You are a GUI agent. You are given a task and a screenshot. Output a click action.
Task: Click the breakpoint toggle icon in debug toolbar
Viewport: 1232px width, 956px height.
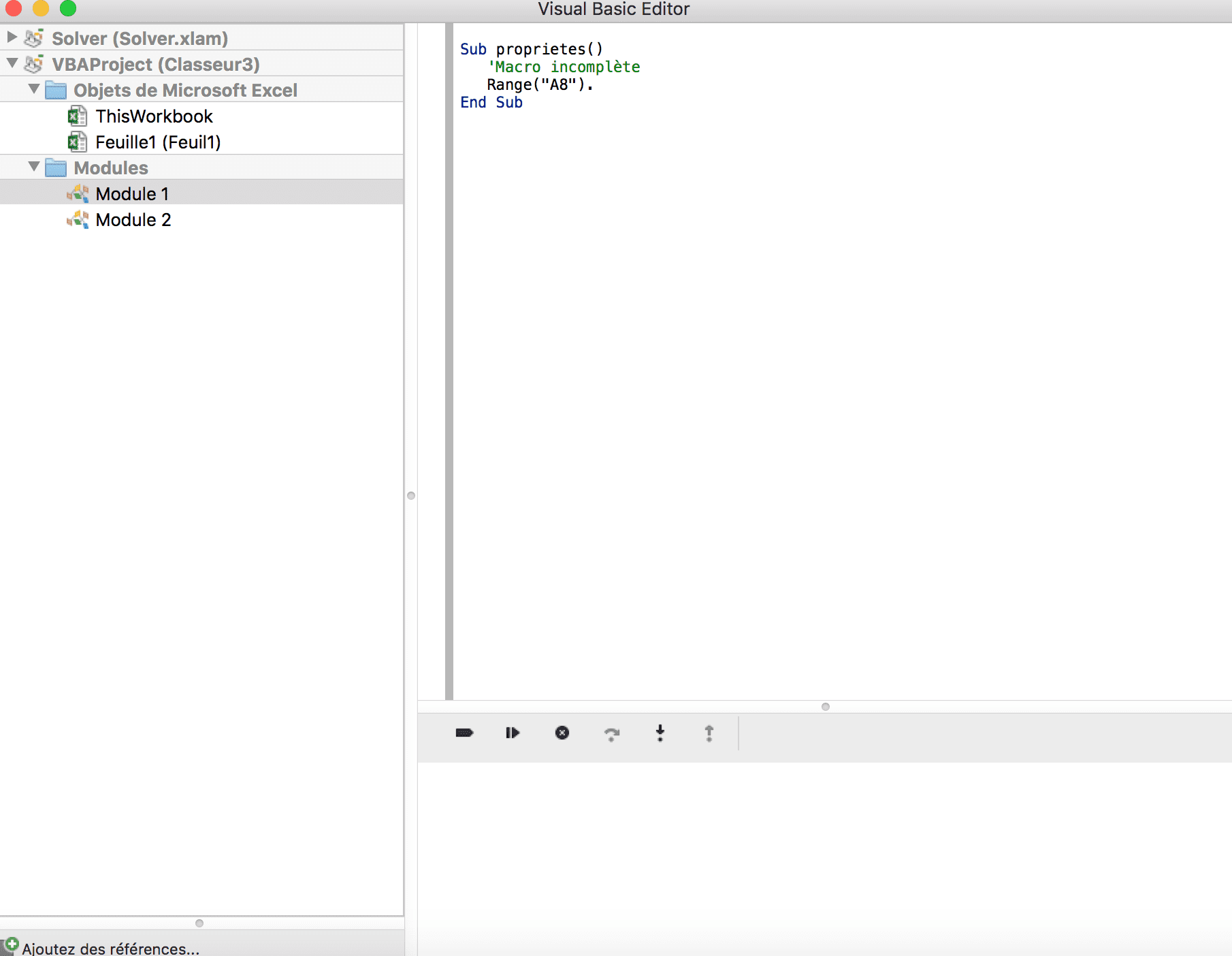point(464,733)
